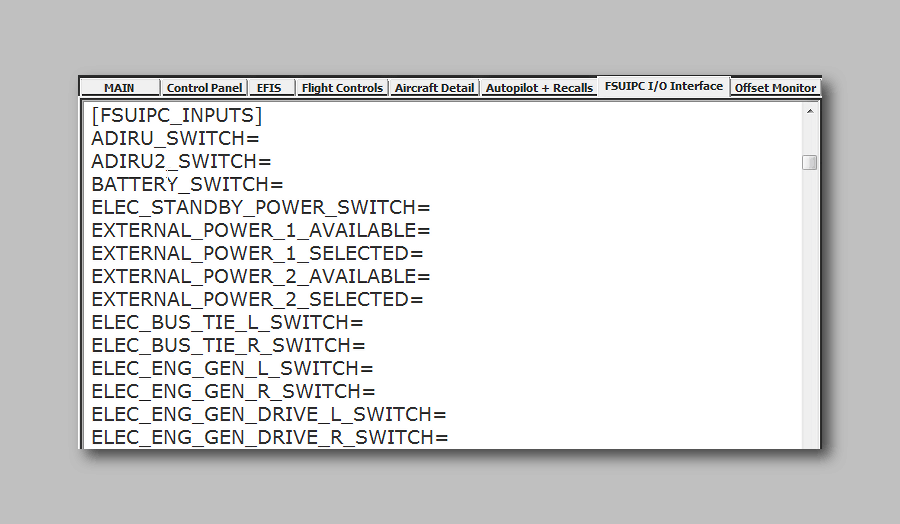Switch to Autopilot + Recalls tab
900x524 pixels.
click(x=539, y=88)
